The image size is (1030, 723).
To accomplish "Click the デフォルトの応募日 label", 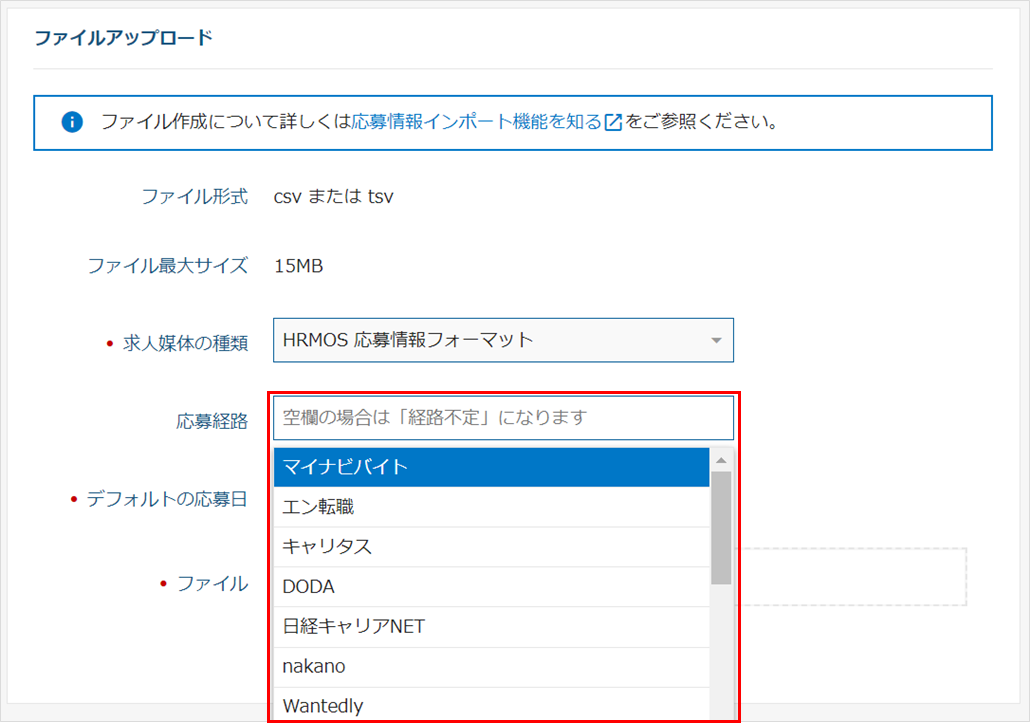I will (167, 500).
